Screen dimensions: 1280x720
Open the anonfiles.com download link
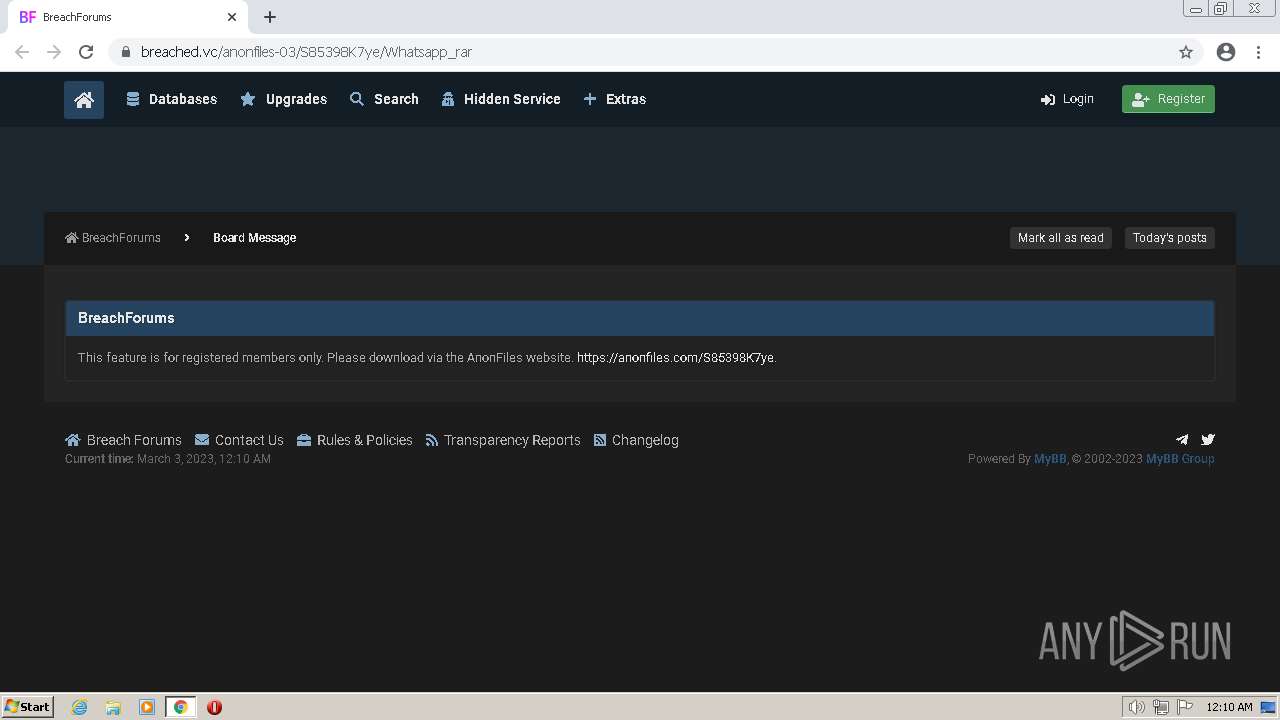click(675, 357)
